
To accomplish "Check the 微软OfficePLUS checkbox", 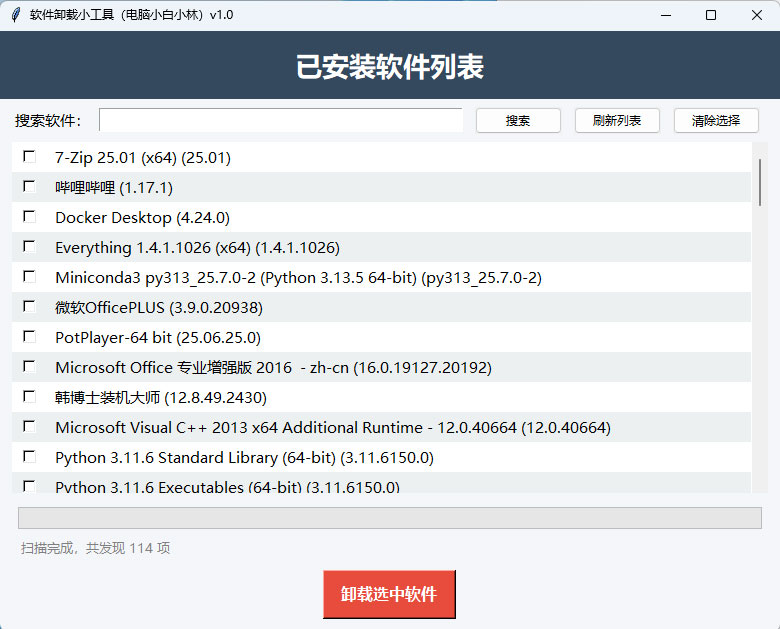I will point(30,307).
